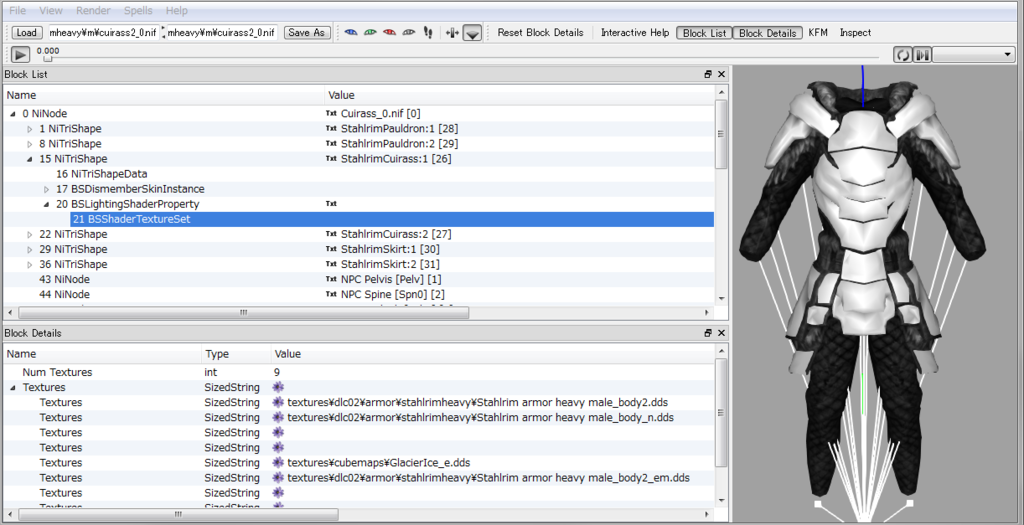The image size is (1024, 525).
Task: Expand the 22 NiTriShape node
Action: (x=29, y=234)
